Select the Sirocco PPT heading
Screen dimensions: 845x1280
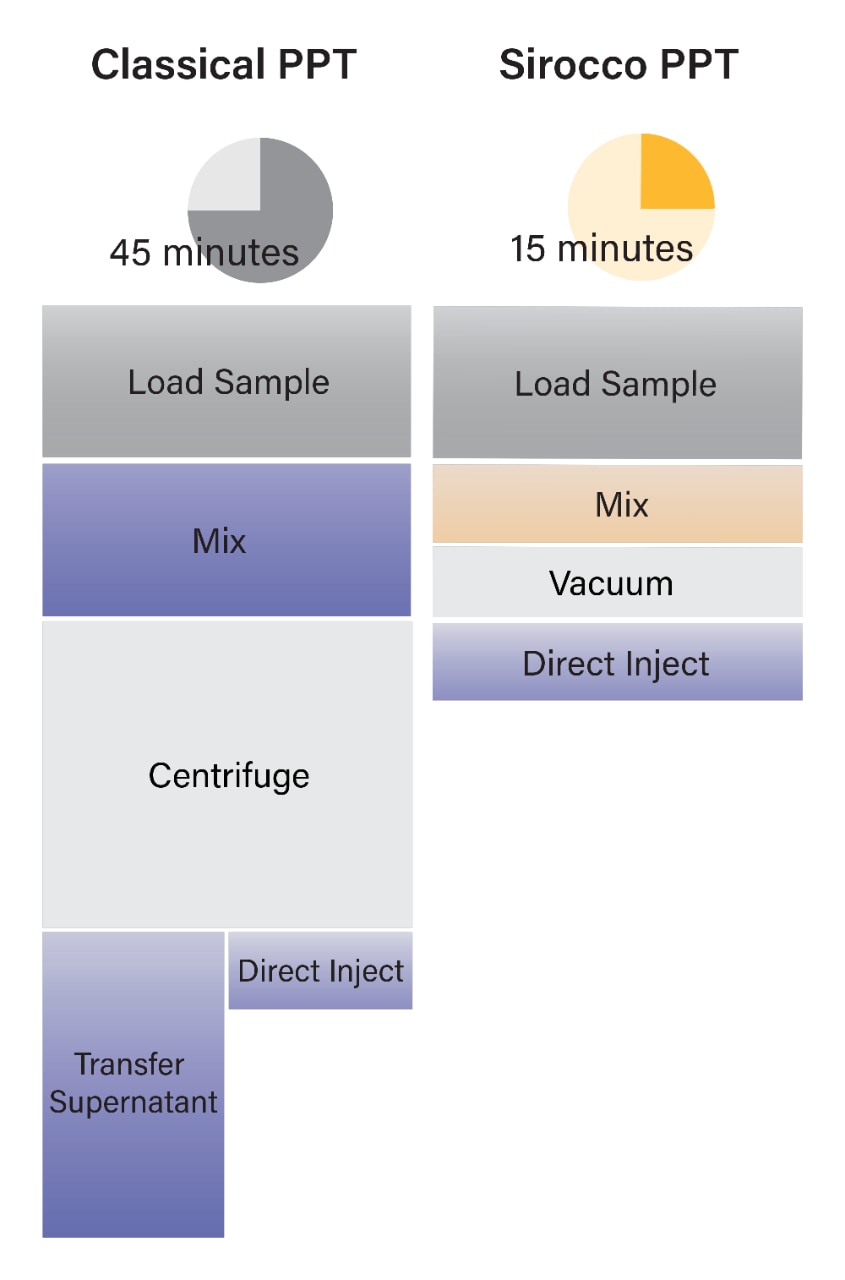tap(619, 65)
